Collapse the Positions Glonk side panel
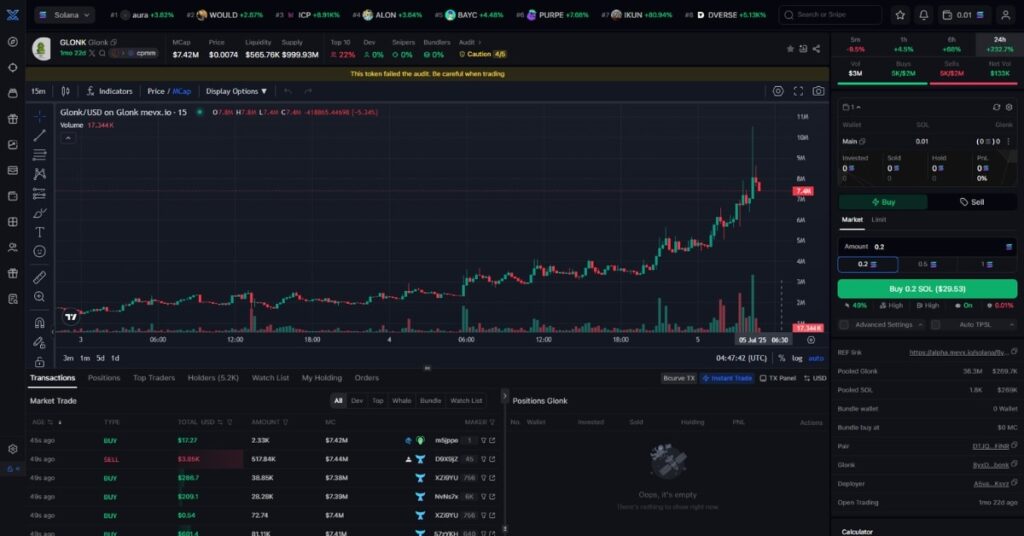 pyautogui.click(x=504, y=396)
